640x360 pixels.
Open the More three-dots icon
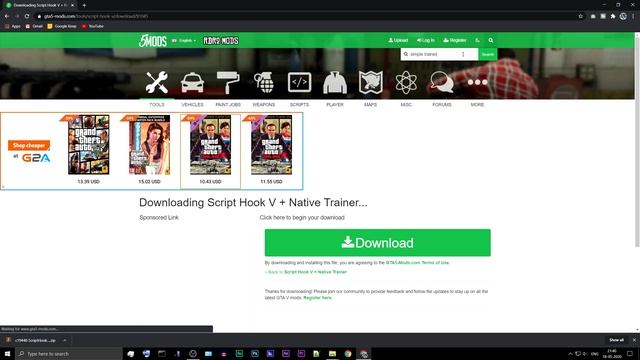[477, 82]
